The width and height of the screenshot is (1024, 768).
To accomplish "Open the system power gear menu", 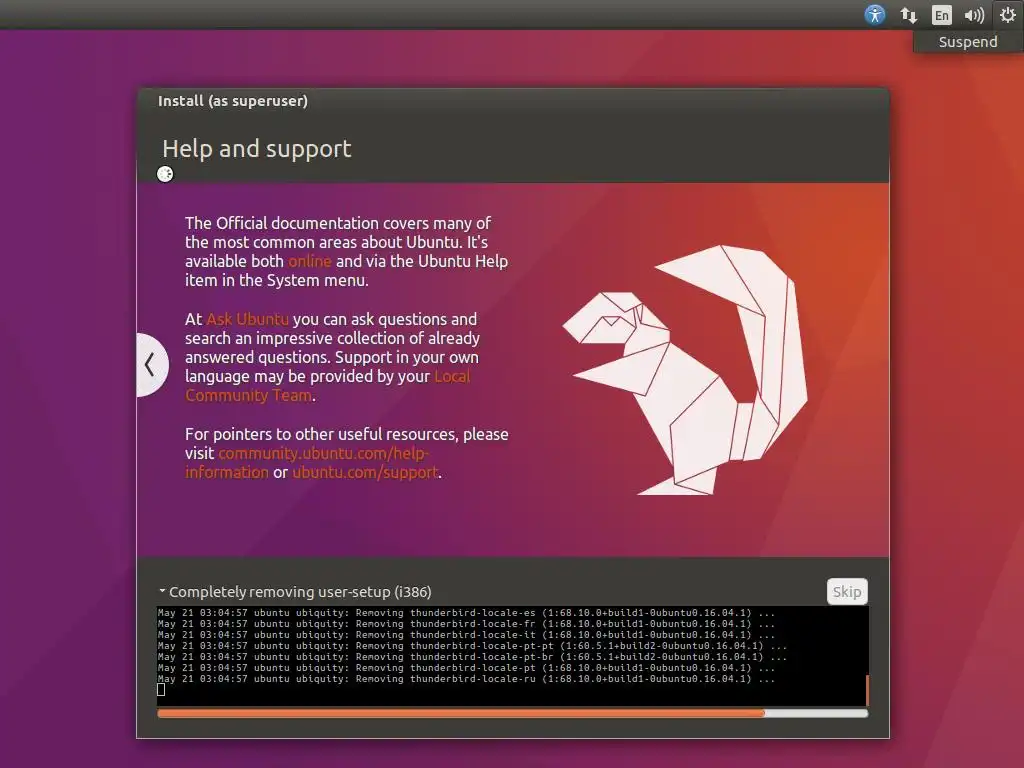I will point(1008,14).
